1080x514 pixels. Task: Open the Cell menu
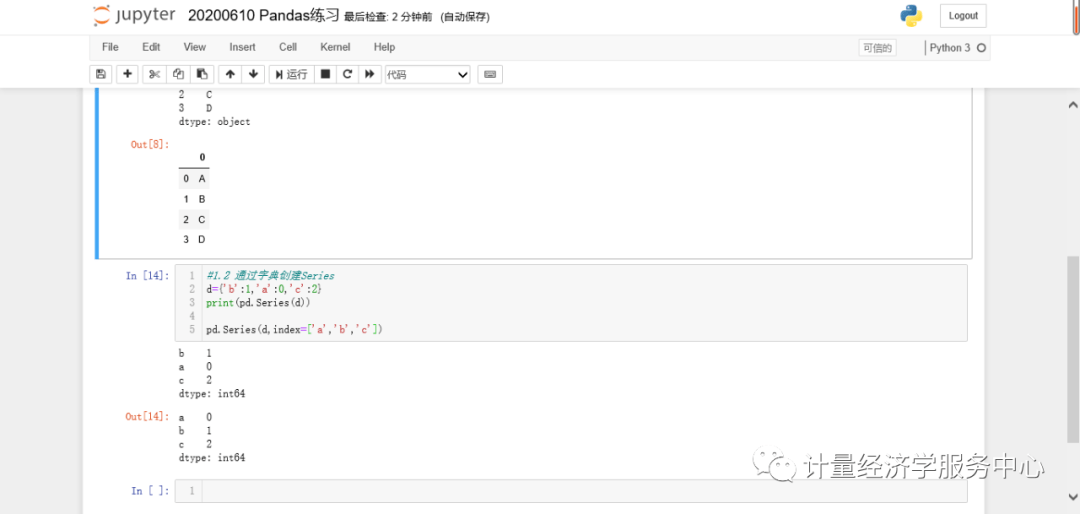[x=288, y=47]
